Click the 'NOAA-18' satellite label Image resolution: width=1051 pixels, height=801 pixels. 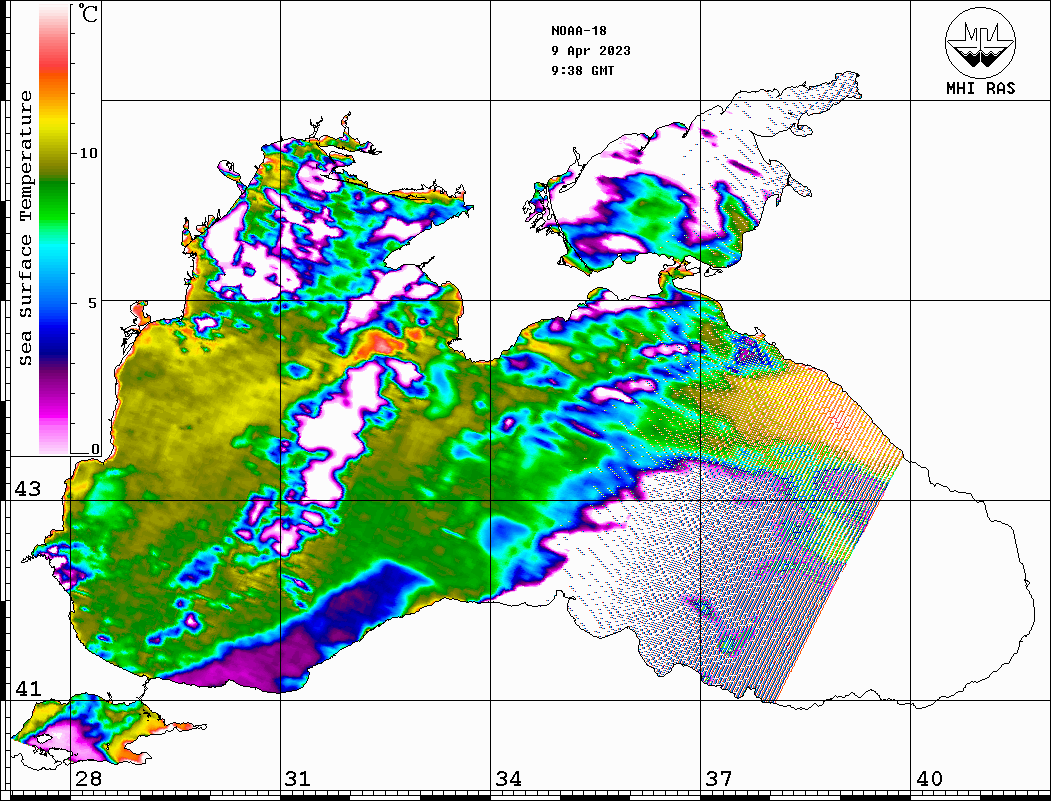click(x=579, y=31)
